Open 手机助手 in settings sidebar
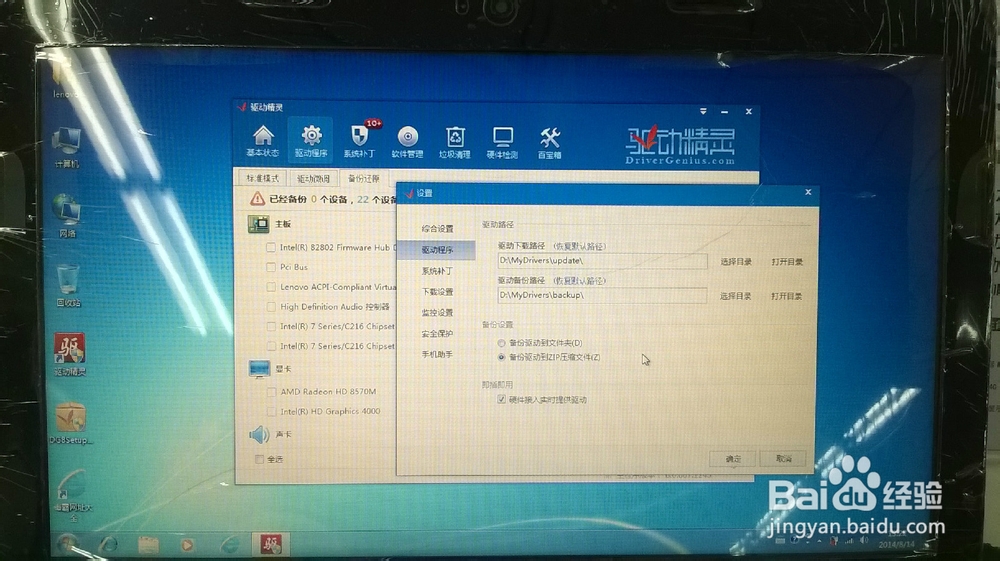 tap(437, 354)
